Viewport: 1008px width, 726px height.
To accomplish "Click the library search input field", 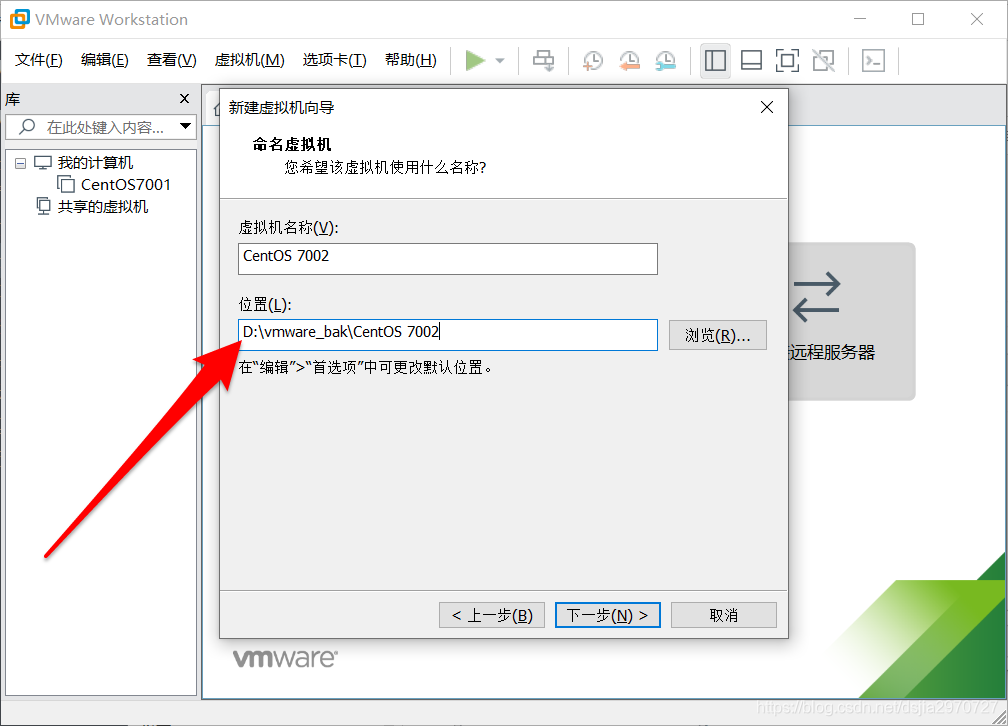I will click(x=102, y=127).
